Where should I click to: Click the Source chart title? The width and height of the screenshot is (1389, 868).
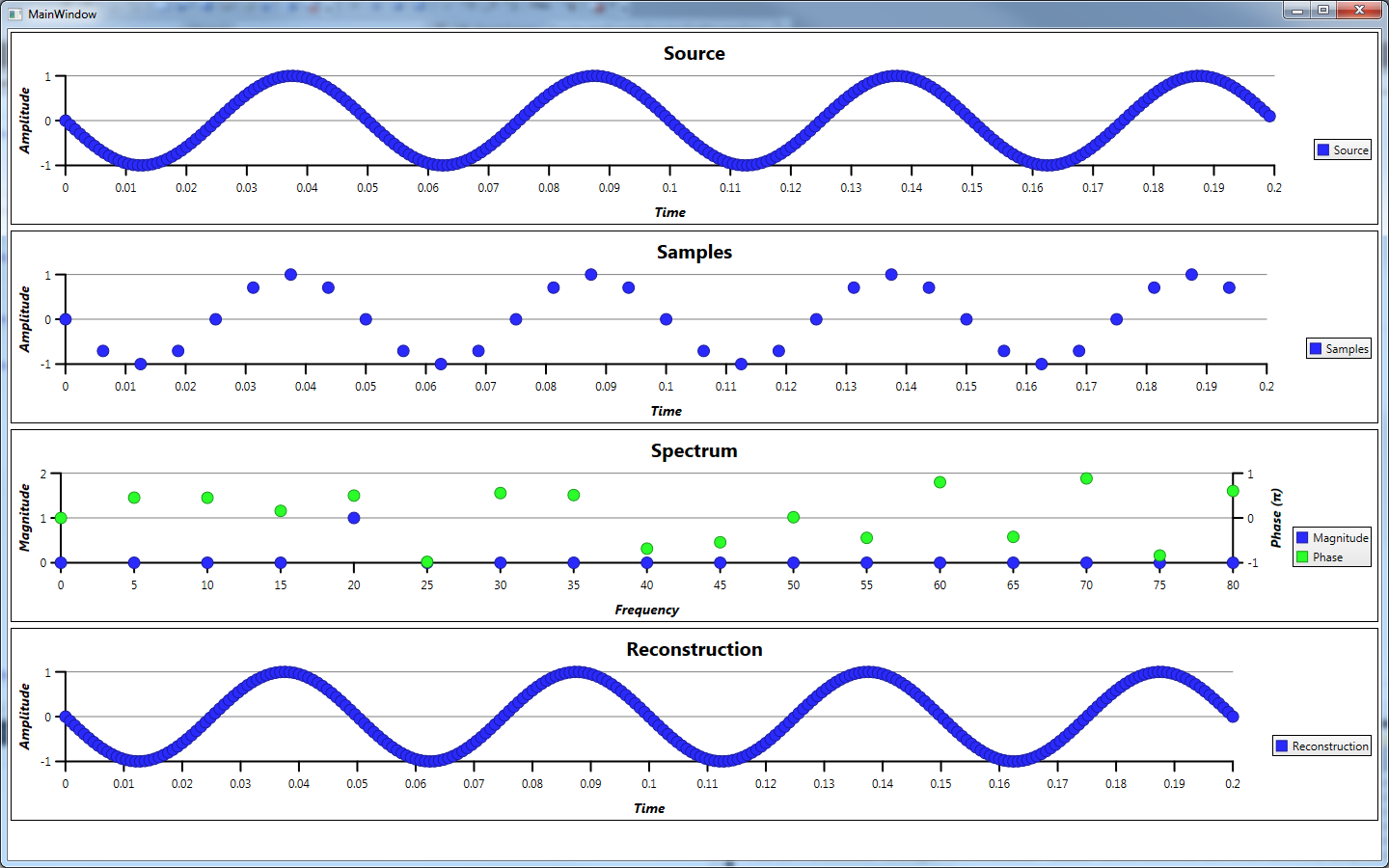coord(694,54)
